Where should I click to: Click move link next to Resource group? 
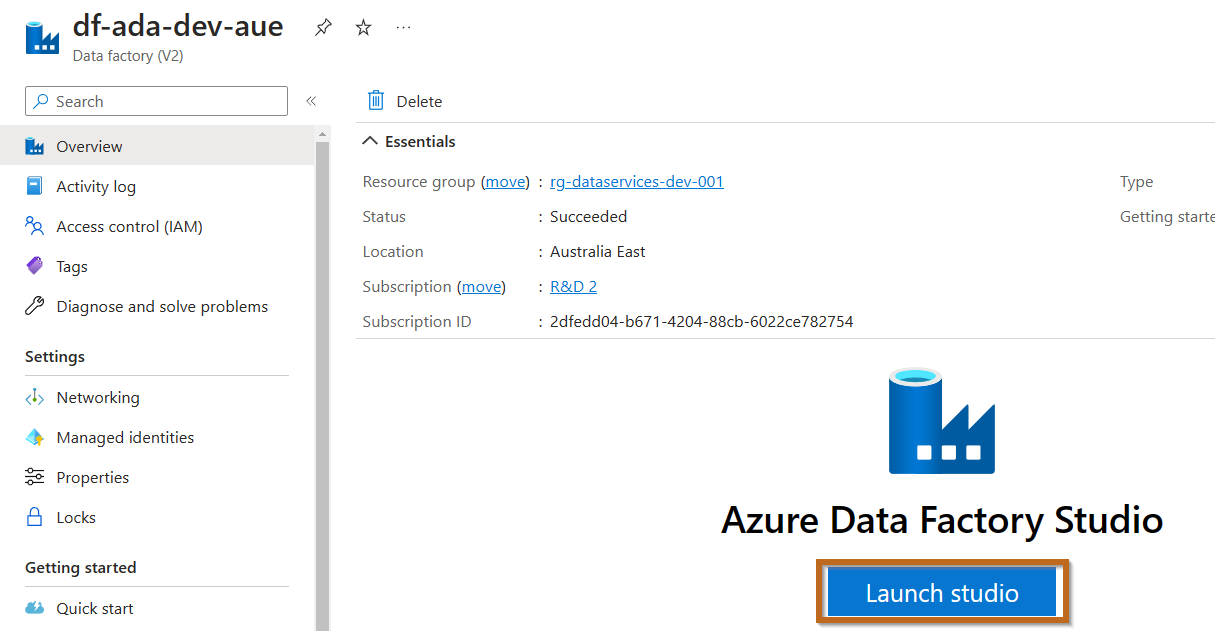505,181
